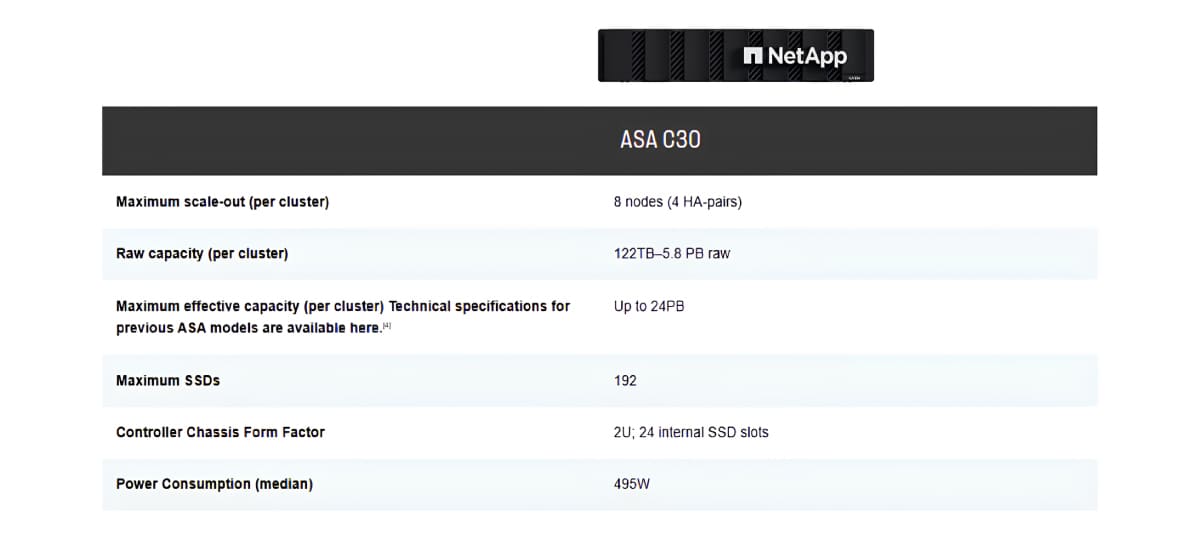Select 'Raw capacity (per cluster)' label
1200x556 pixels.
coord(202,254)
